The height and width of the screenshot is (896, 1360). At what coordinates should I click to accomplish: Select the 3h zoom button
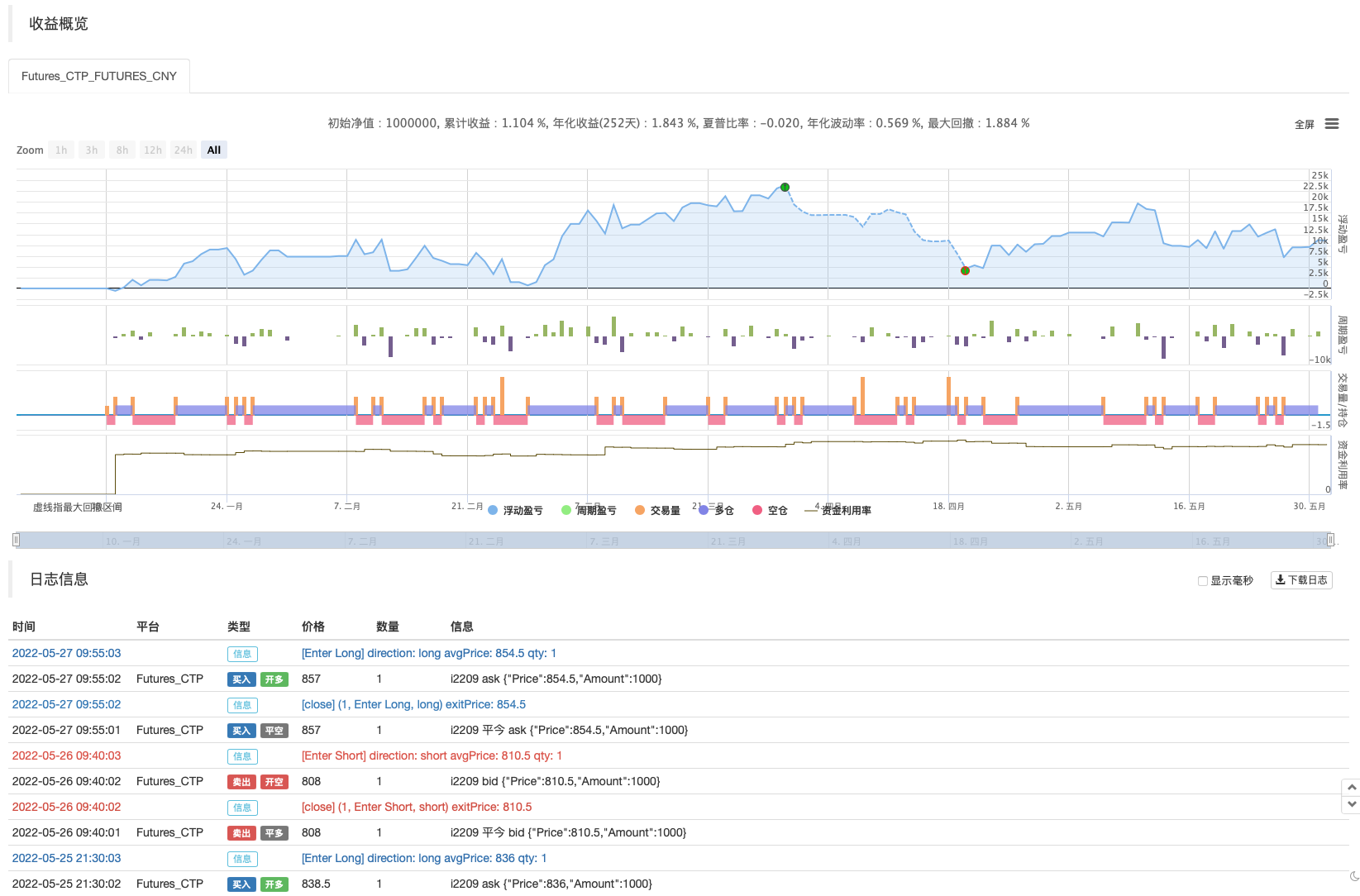point(92,150)
